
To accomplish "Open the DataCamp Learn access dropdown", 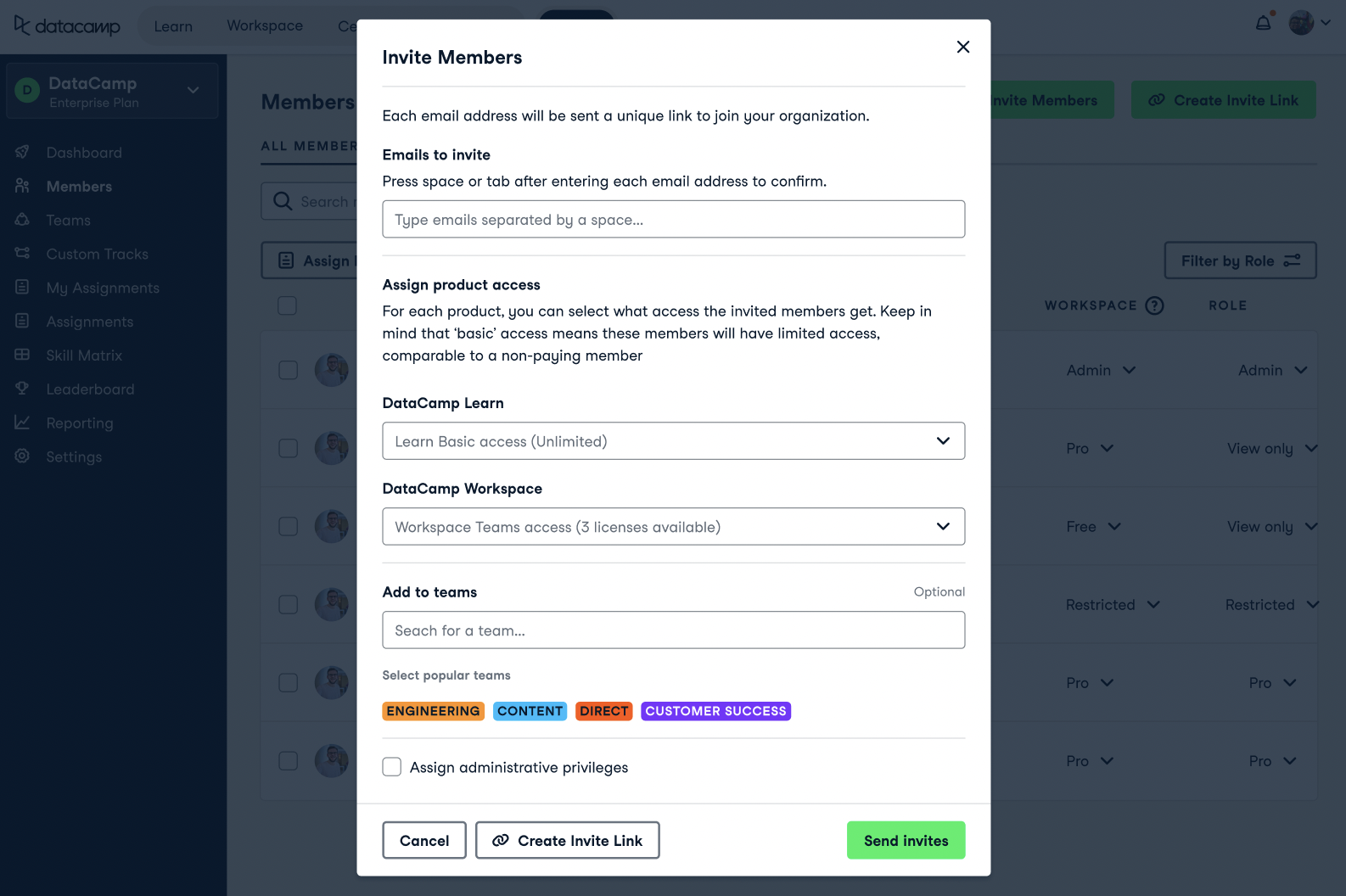I will [x=673, y=441].
